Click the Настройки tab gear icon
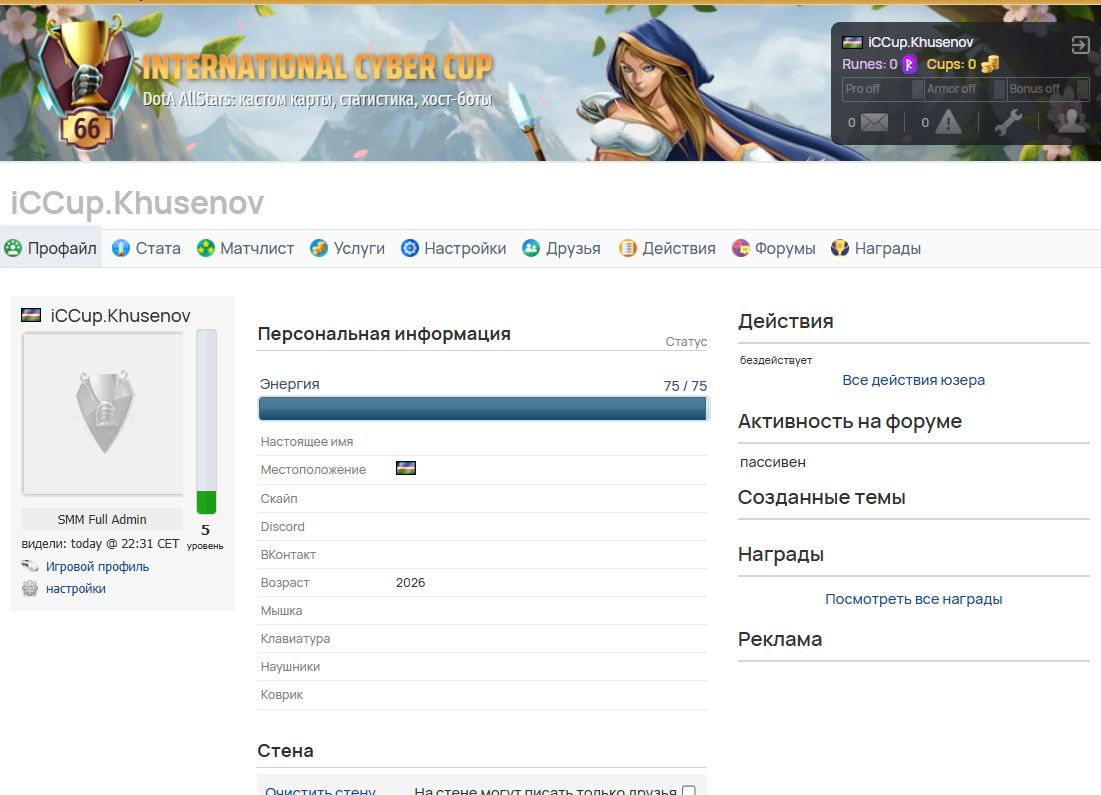Screen dimensions: 1101x795 click(x=410, y=248)
